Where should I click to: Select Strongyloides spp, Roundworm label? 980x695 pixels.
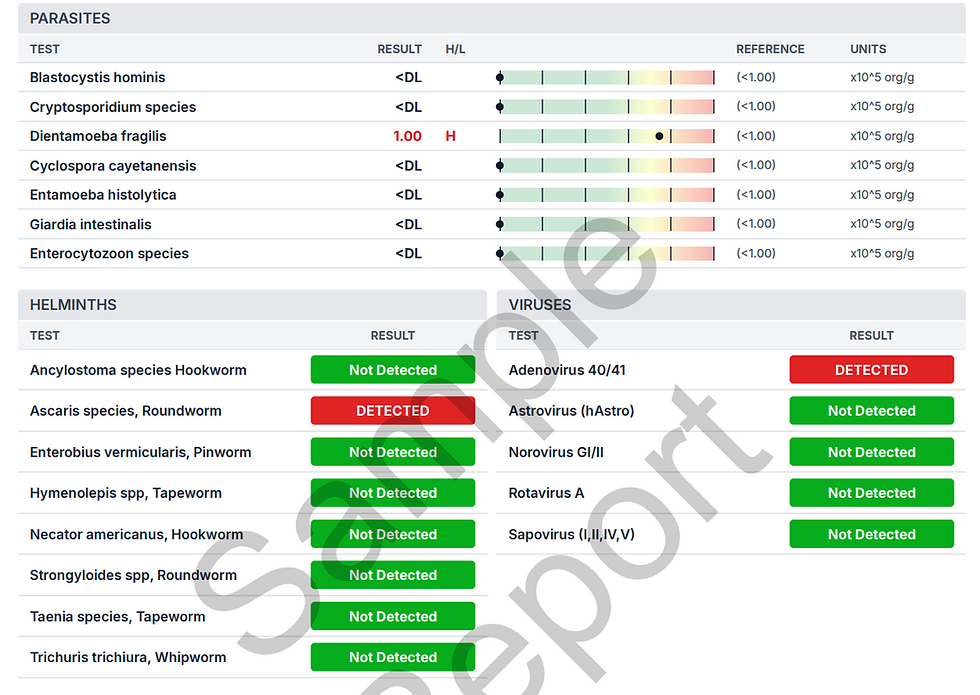(134, 575)
